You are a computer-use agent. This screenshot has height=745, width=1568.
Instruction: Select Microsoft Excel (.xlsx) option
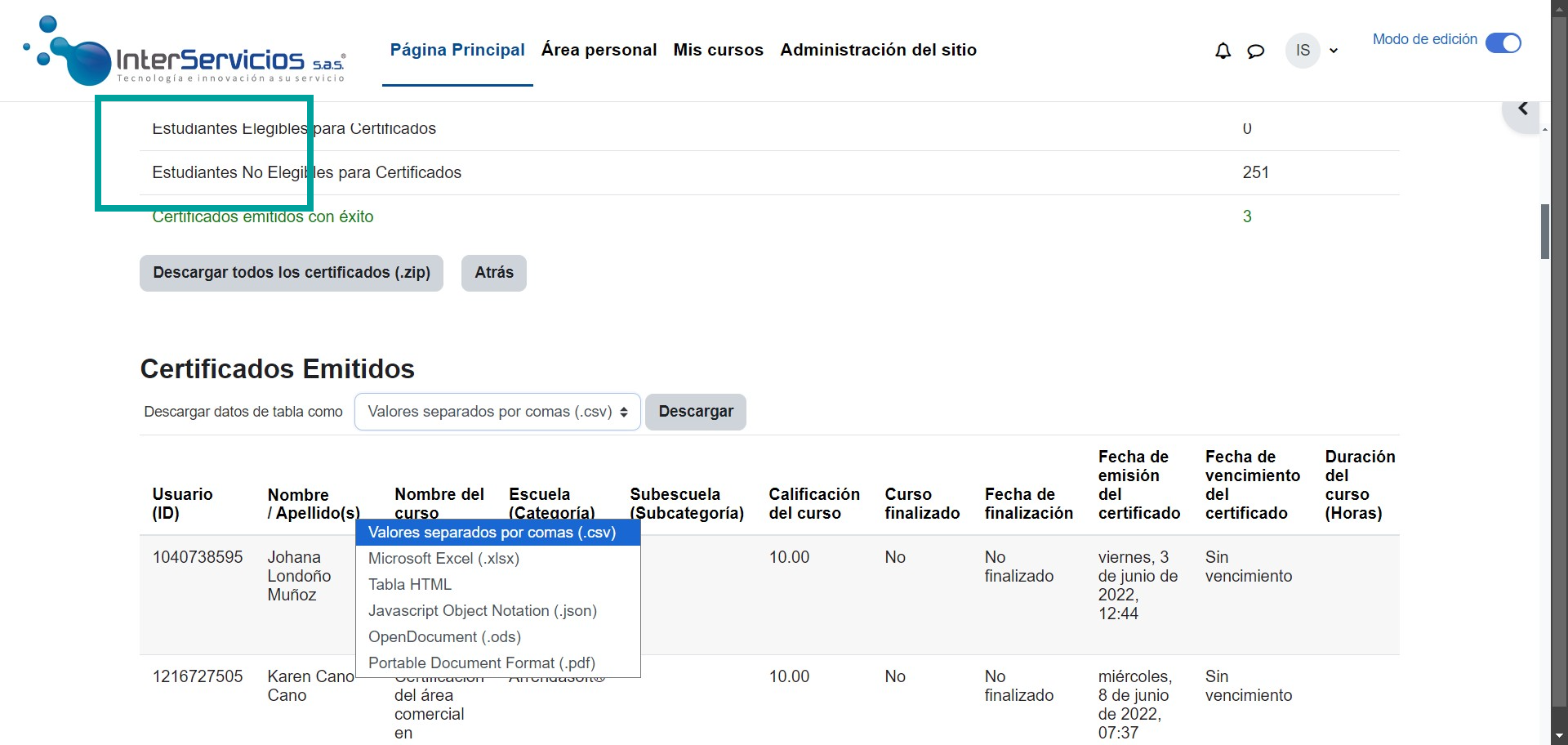(443, 559)
